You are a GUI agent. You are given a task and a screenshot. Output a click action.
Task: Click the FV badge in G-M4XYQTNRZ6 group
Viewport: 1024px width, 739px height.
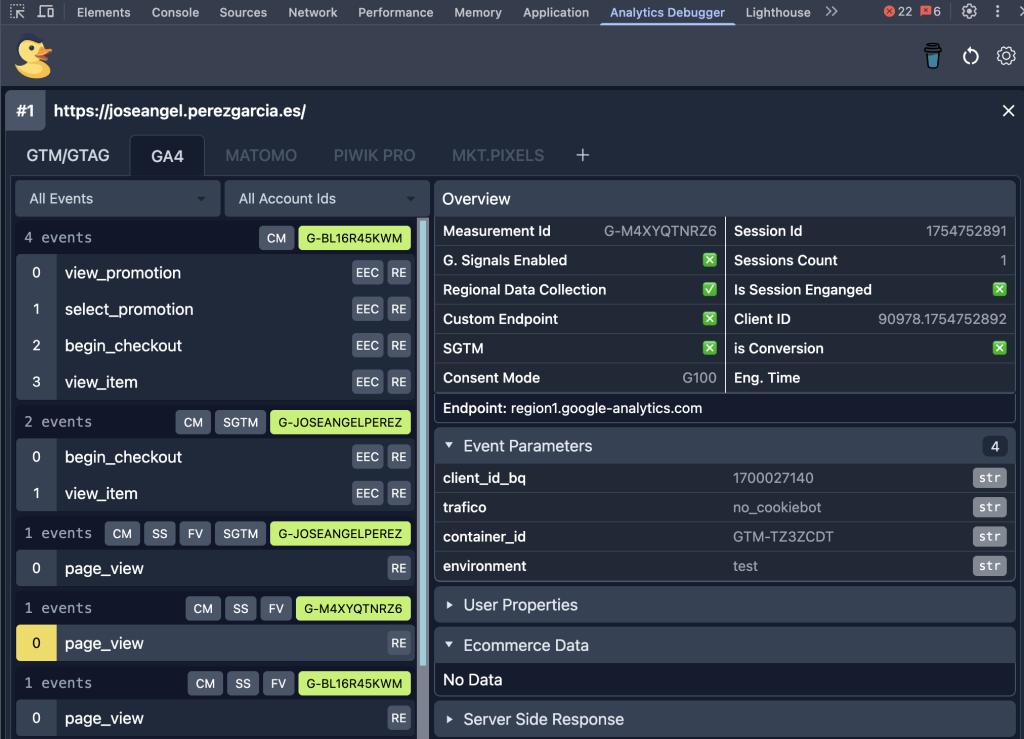tap(276, 608)
